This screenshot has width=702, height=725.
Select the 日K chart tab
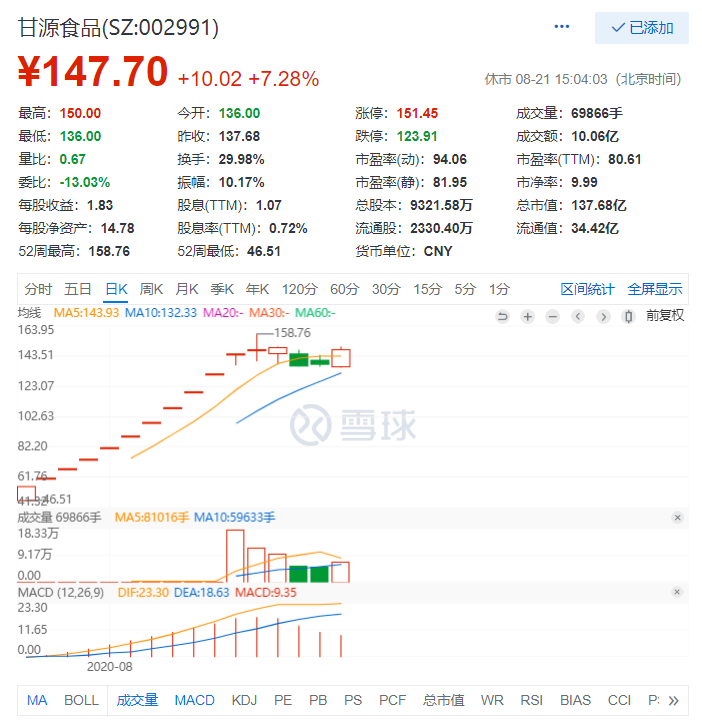pyautogui.click(x=116, y=289)
